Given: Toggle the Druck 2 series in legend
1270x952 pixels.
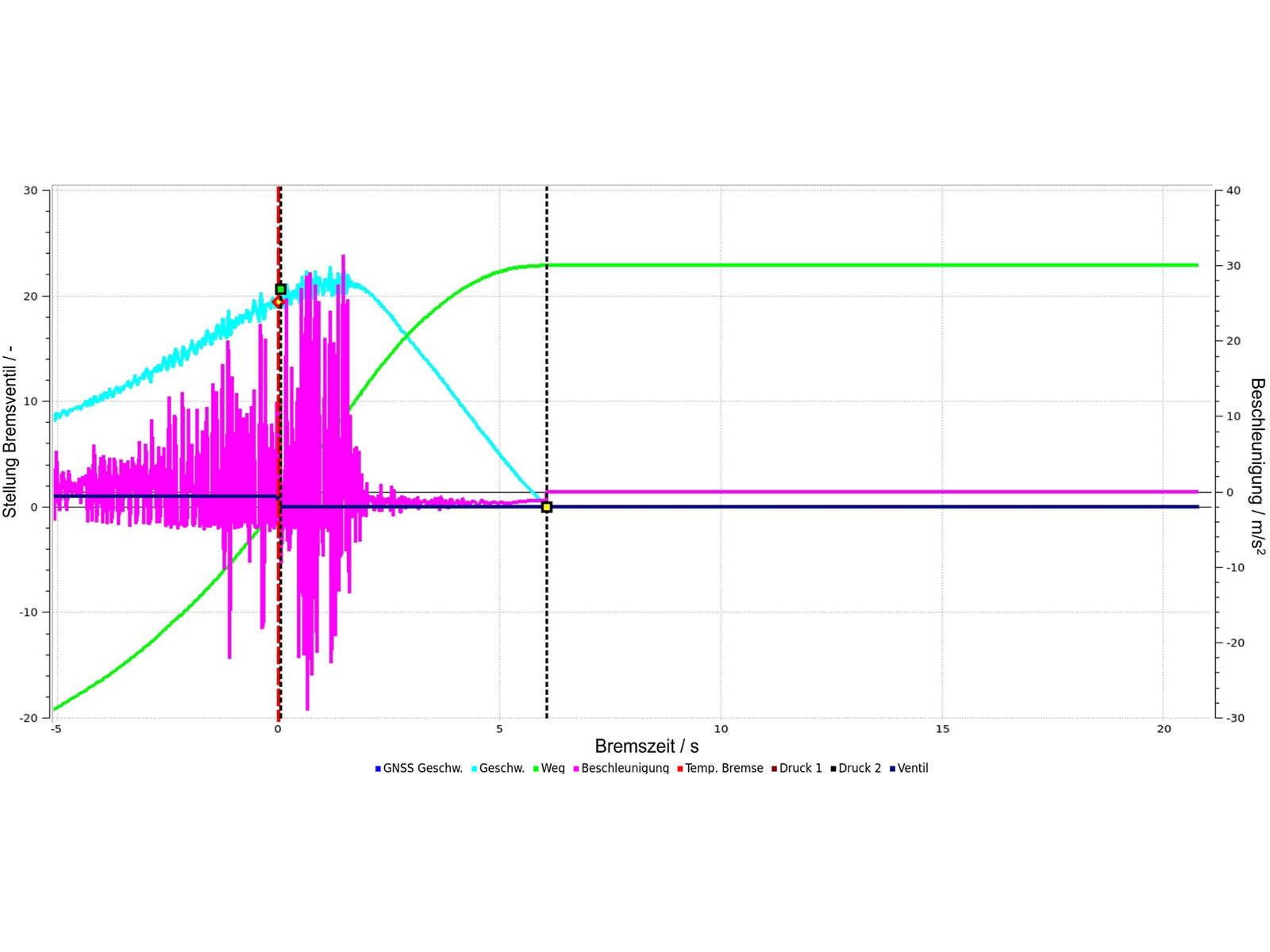Looking at the screenshot, I should (x=855, y=769).
